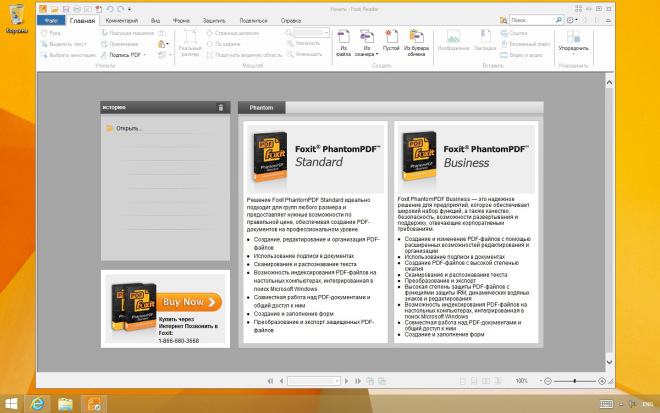Click inside the 'Поиск' search field
660x413 pixels.
(x=530, y=20)
